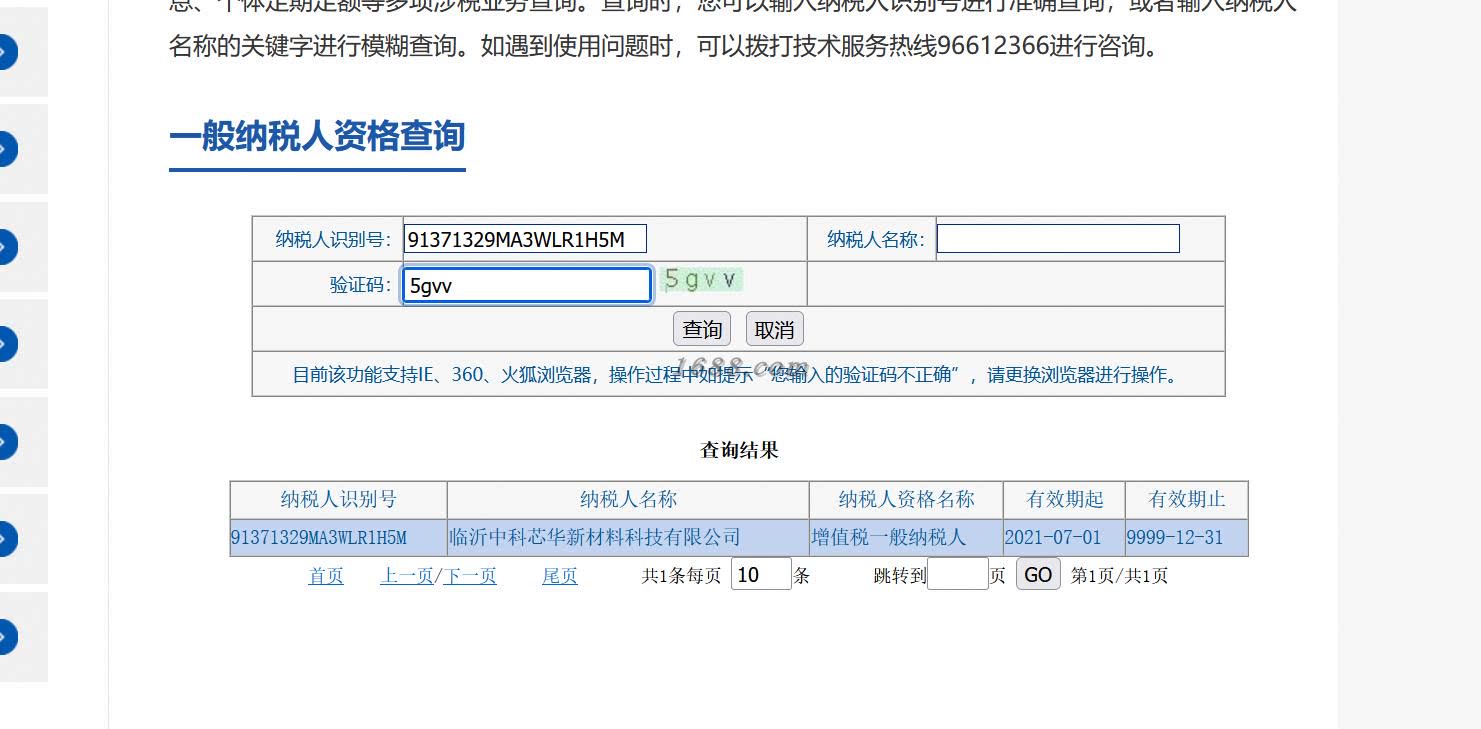Click the 纳税人资格名称 column header
Screen dimensions: 1481x729
[906, 500]
